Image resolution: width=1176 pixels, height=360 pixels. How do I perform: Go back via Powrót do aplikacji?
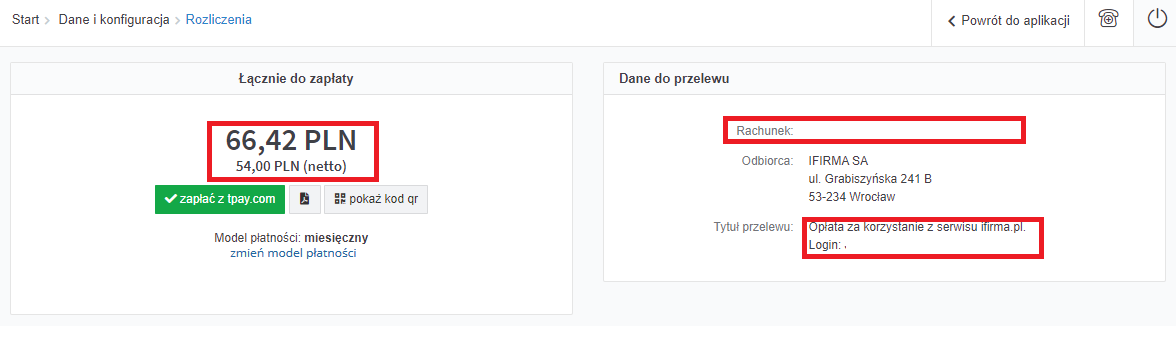tap(1008, 21)
